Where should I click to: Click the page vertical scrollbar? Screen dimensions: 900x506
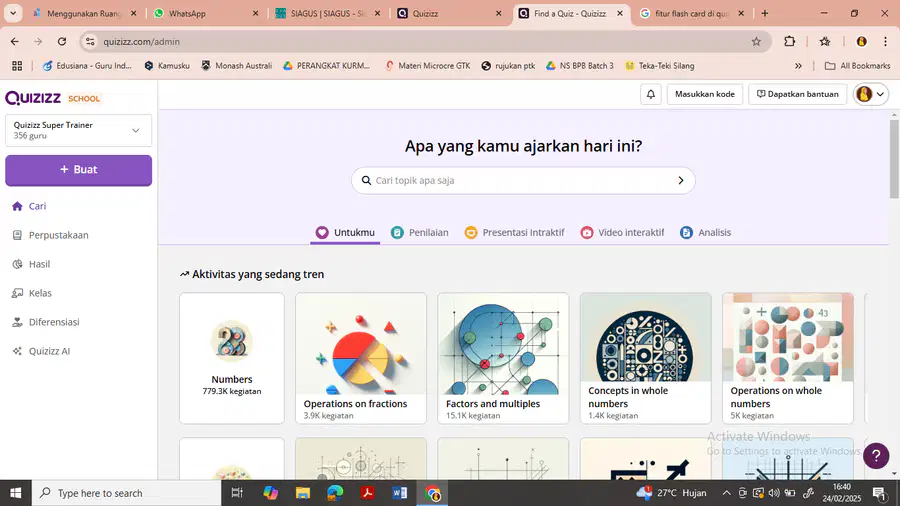pyautogui.click(x=894, y=294)
